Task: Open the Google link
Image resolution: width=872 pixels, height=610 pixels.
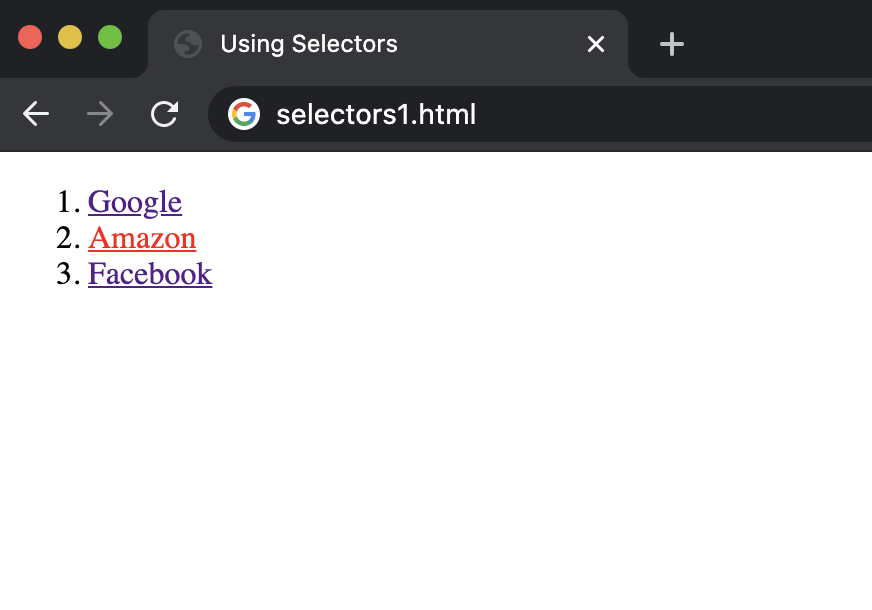Action: pos(134,202)
